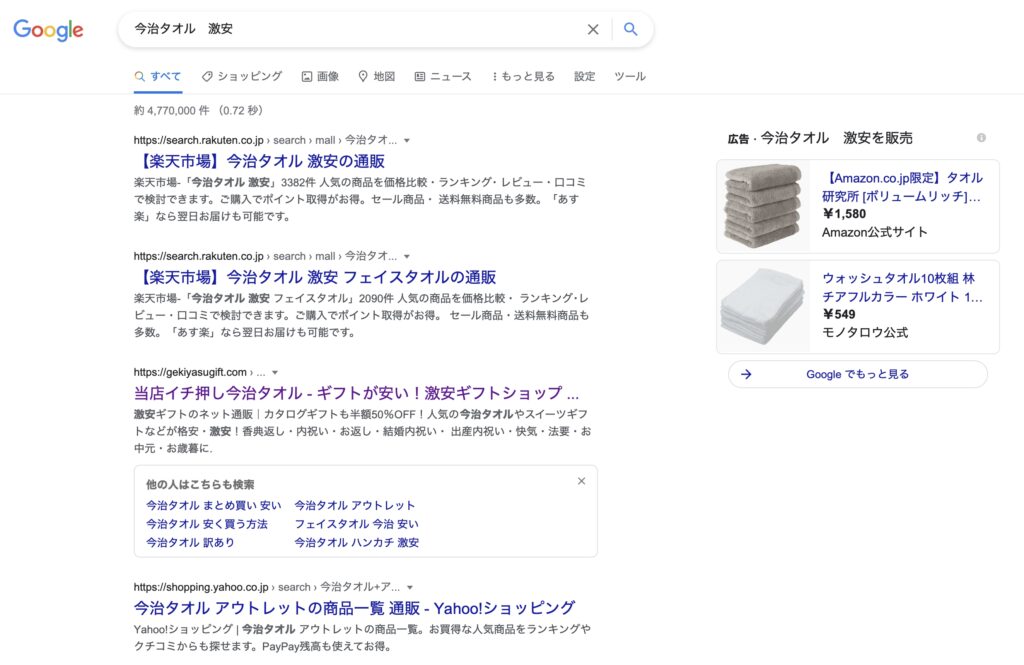Submit search with magnifying glass icon
This screenshot has width=1024, height=665.
coord(630,29)
